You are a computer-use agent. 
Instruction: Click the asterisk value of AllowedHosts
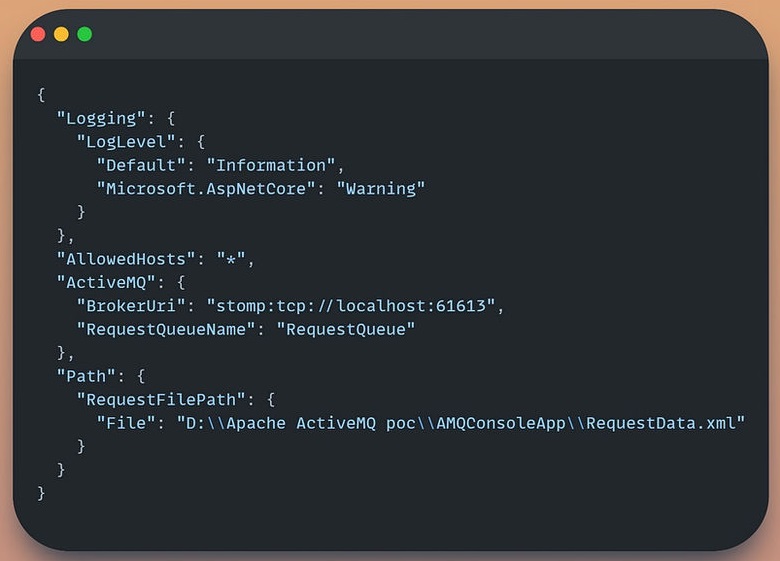click(x=231, y=259)
